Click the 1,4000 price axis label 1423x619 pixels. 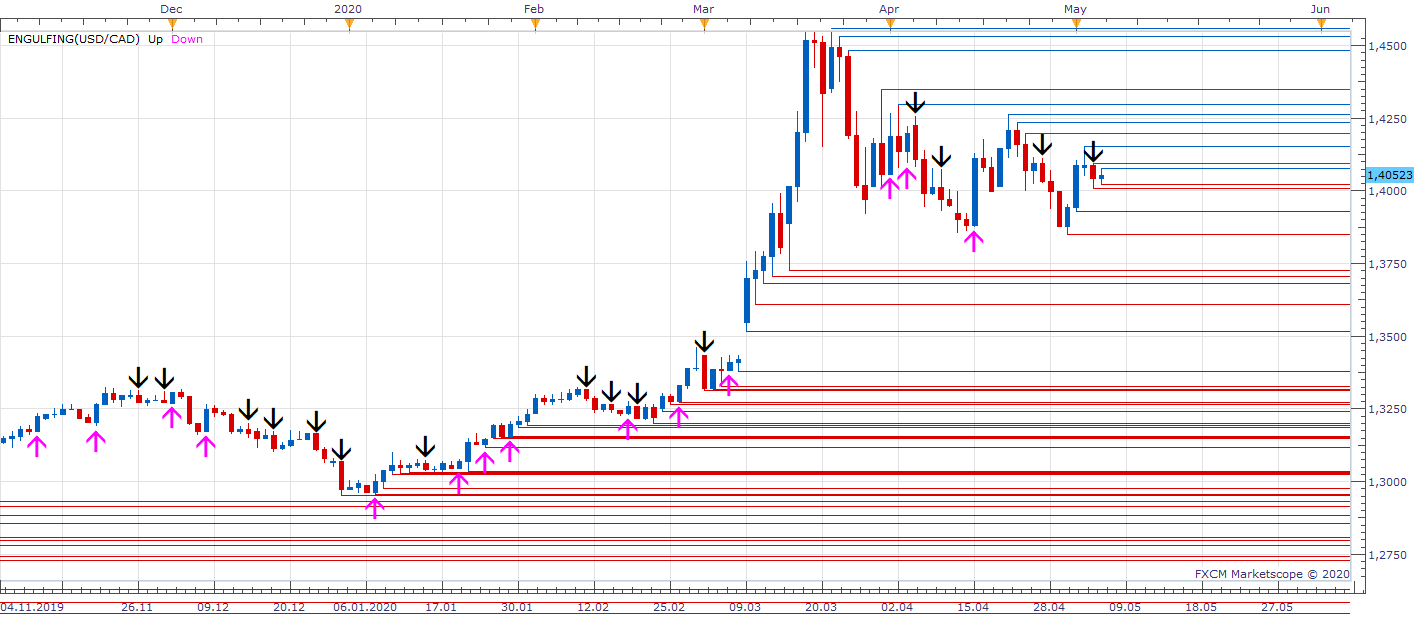1389,191
